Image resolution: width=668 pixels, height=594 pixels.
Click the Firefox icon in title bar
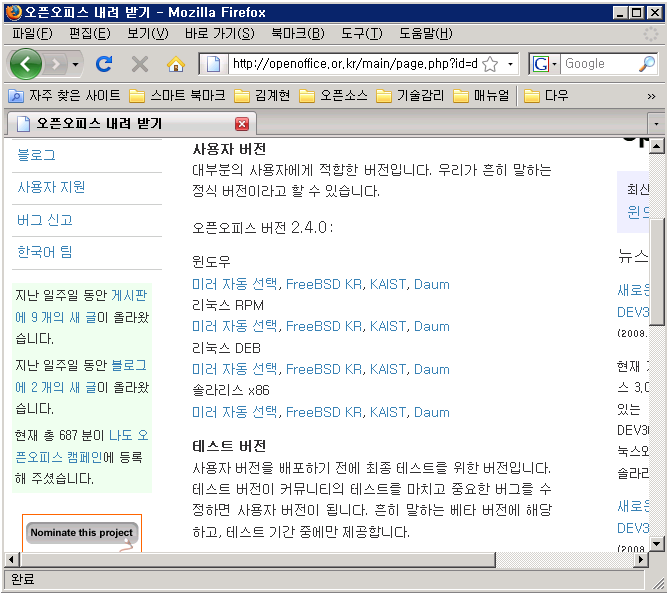pos(13,12)
